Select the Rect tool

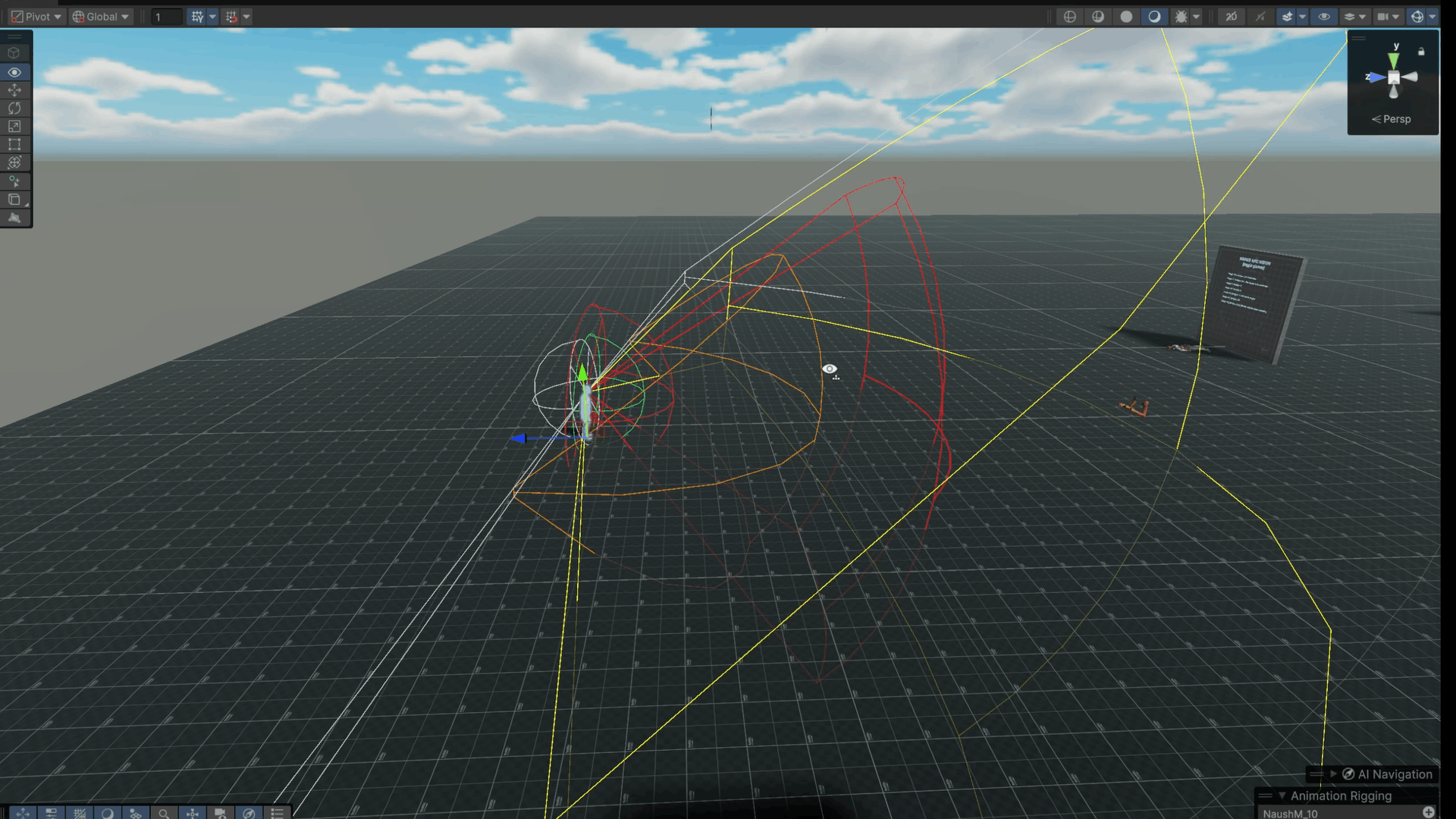(14, 144)
